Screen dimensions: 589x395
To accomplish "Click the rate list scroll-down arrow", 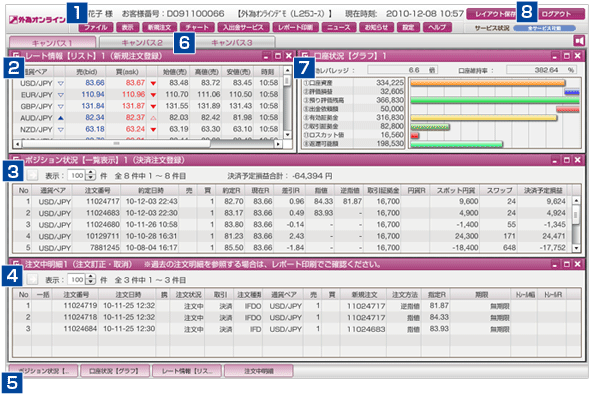I will 287,134.
